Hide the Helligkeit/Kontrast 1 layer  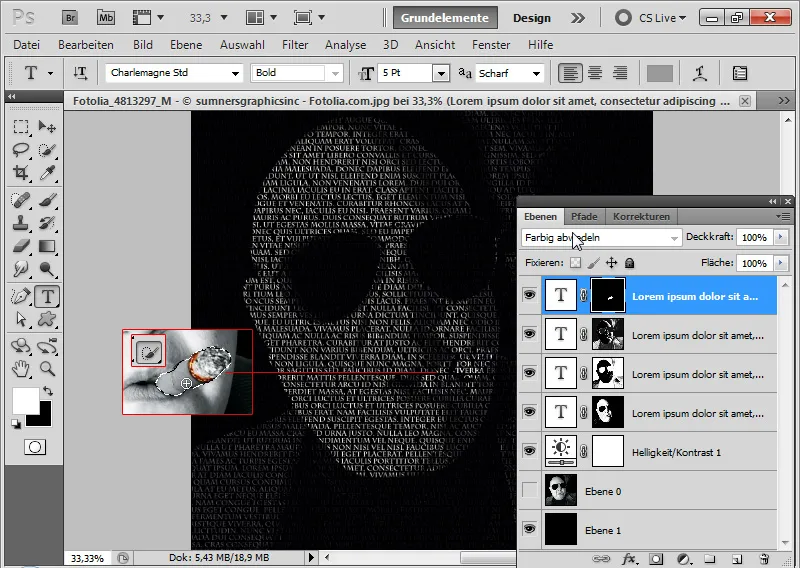[x=530, y=451]
